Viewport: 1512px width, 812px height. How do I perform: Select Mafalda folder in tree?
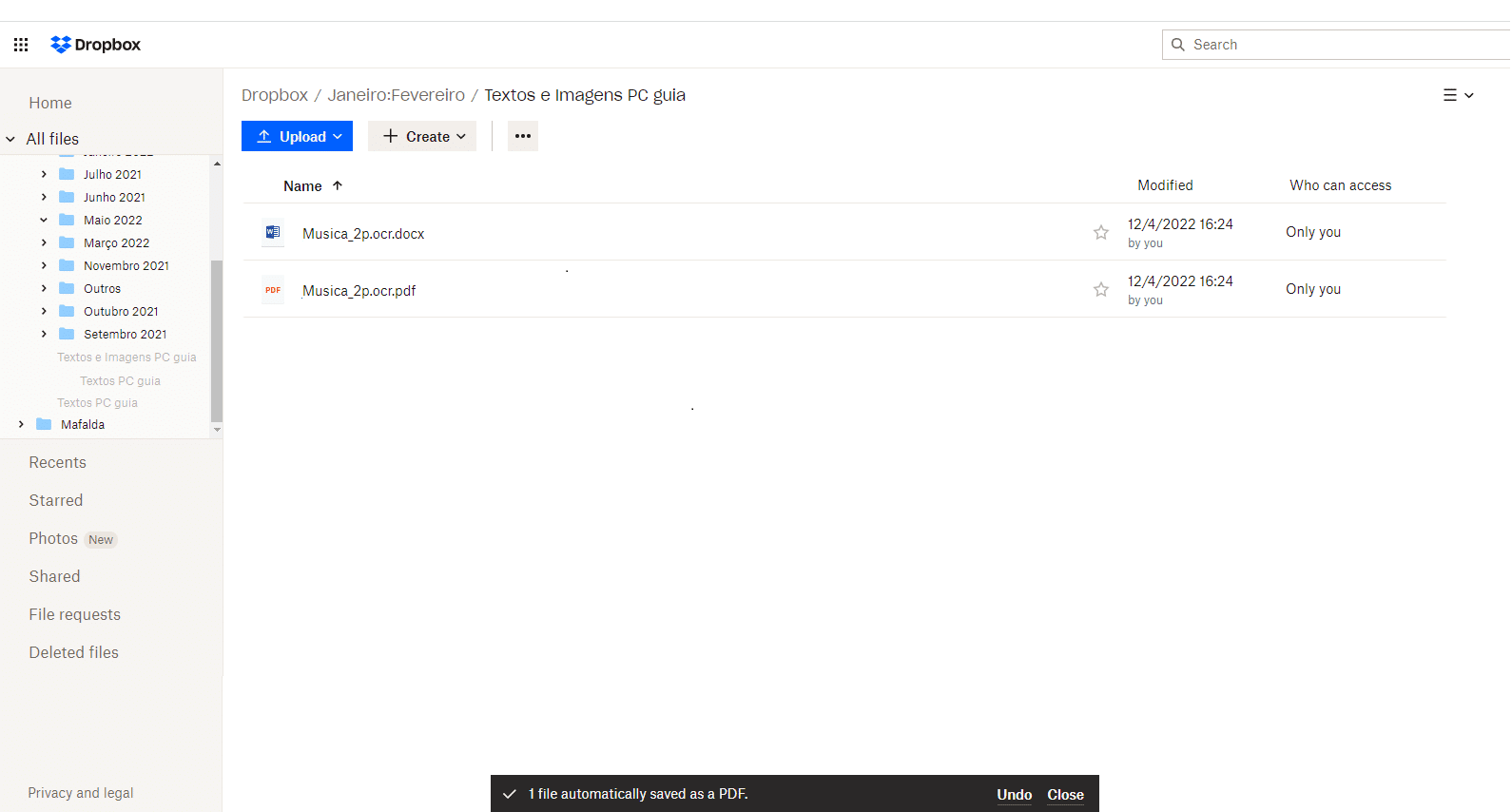coord(83,425)
